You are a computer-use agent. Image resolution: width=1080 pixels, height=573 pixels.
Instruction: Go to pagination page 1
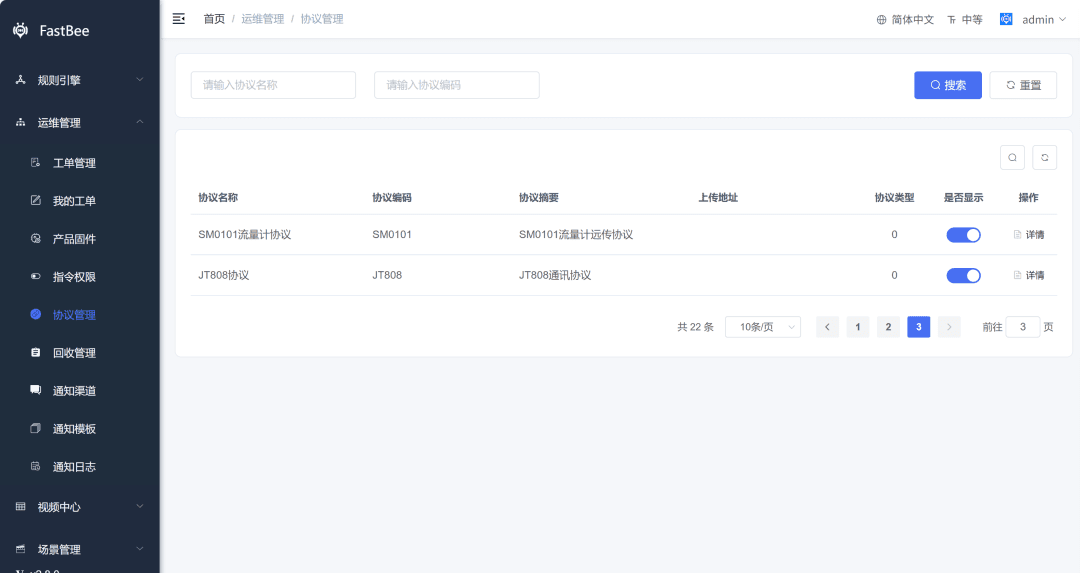[858, 326]
